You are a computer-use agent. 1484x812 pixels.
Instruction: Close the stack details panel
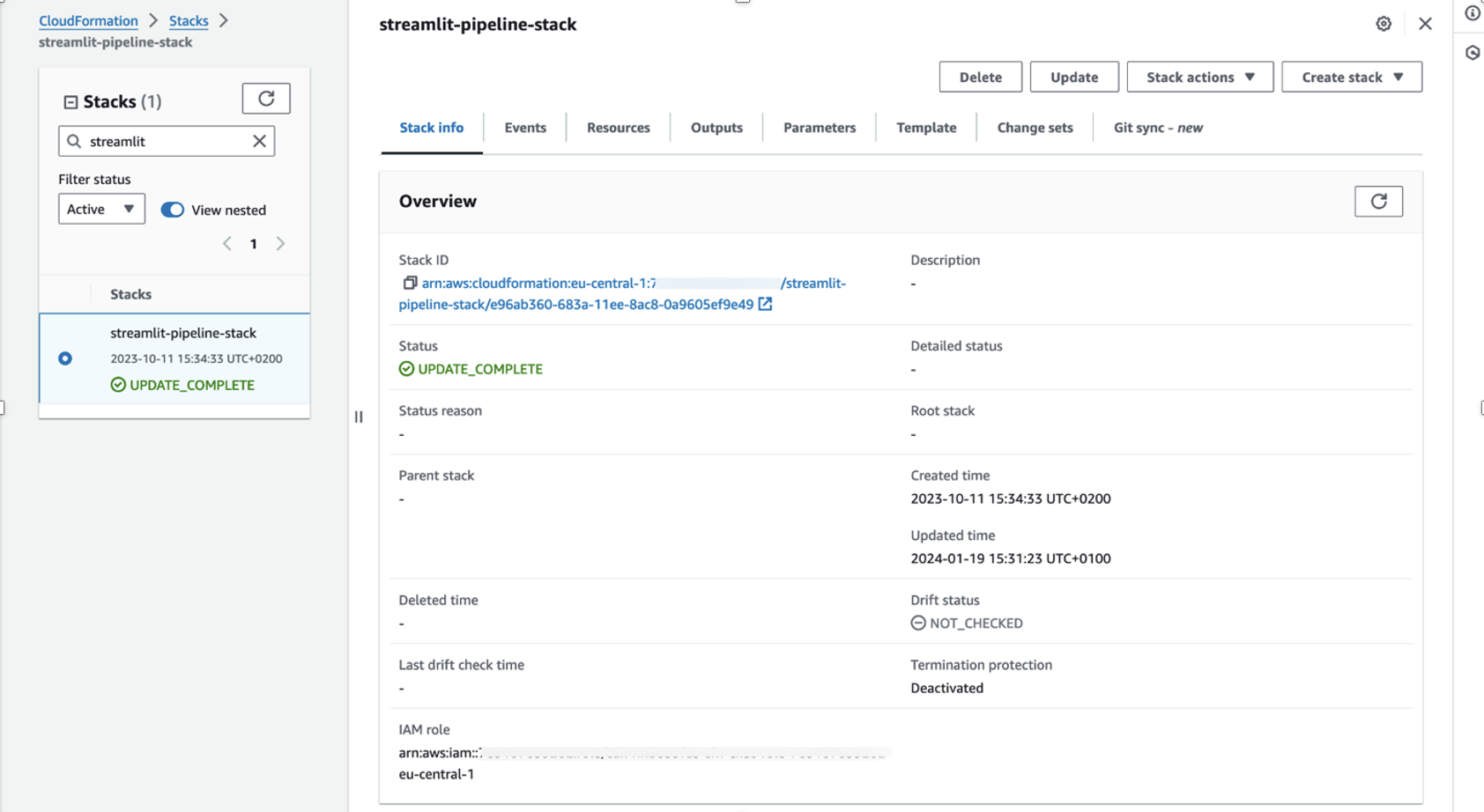pyautogui.click(x=1425, y=24)
